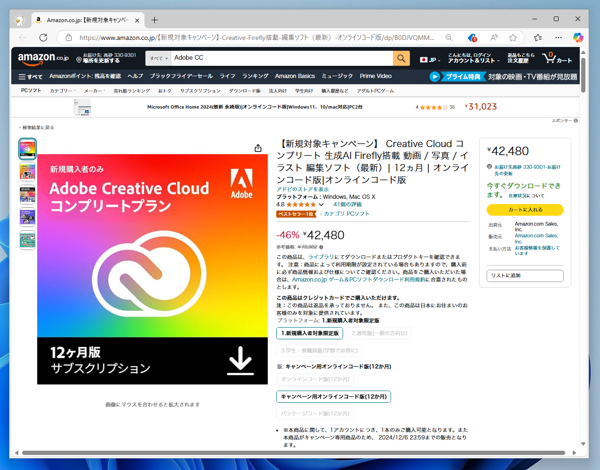Expand the カテゴリー submenu dropdown

62,91
